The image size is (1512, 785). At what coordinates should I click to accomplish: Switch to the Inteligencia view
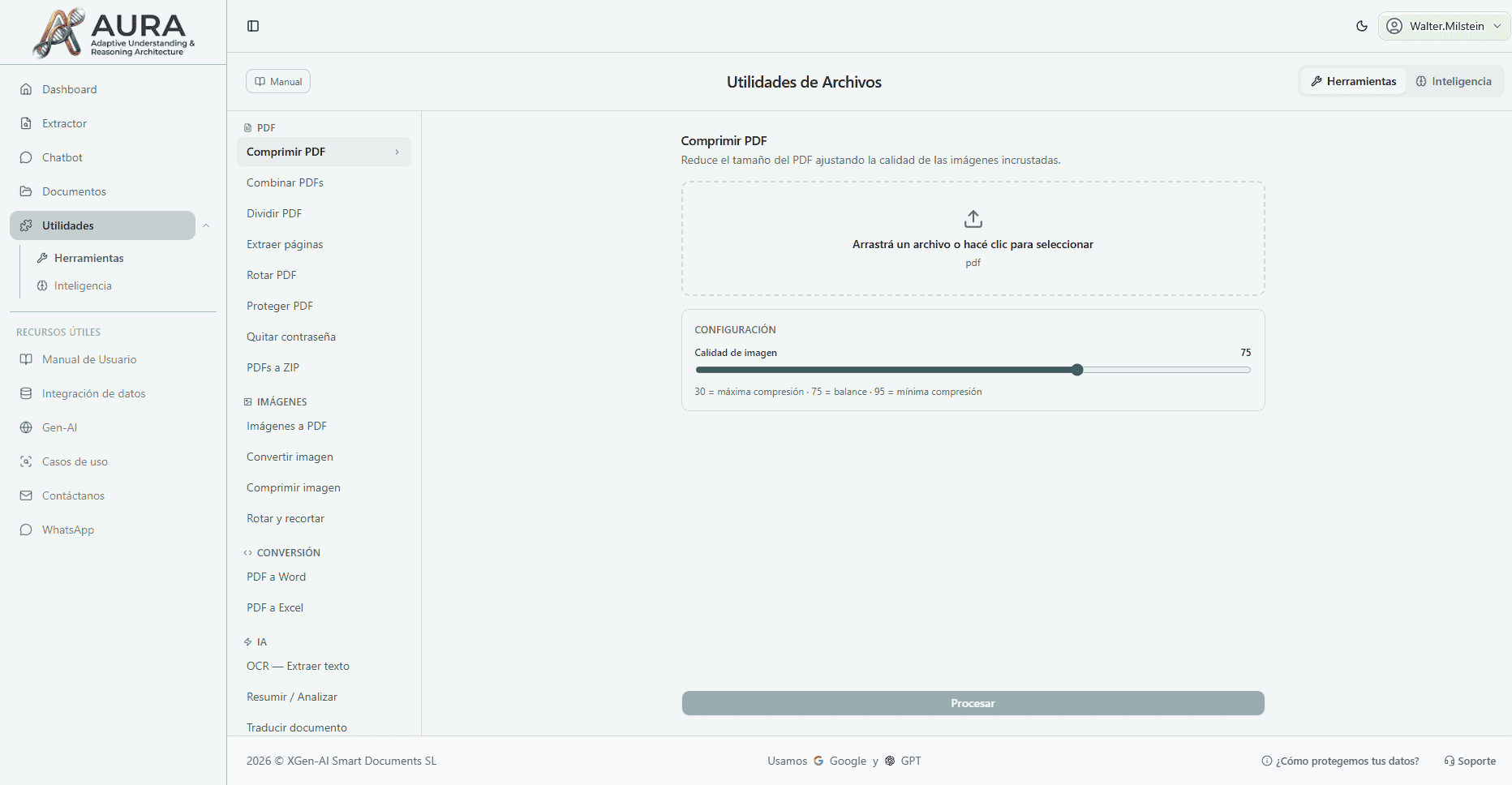coord(1454,81)
